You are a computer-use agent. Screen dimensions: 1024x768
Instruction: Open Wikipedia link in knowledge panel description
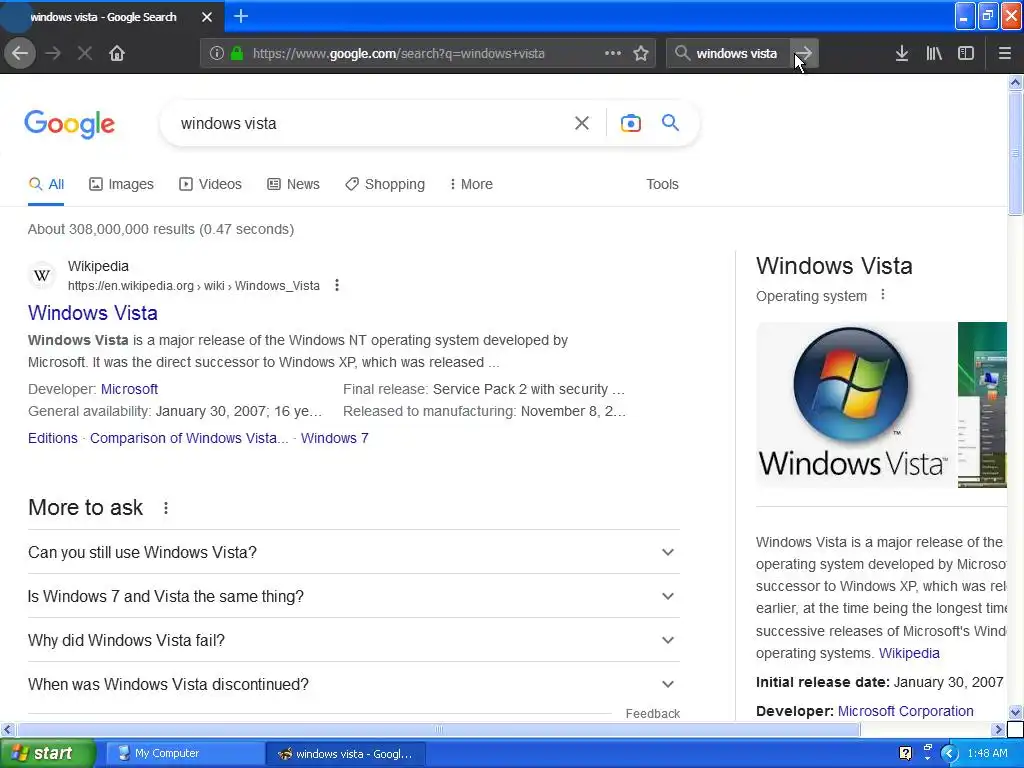coord(909,653)
